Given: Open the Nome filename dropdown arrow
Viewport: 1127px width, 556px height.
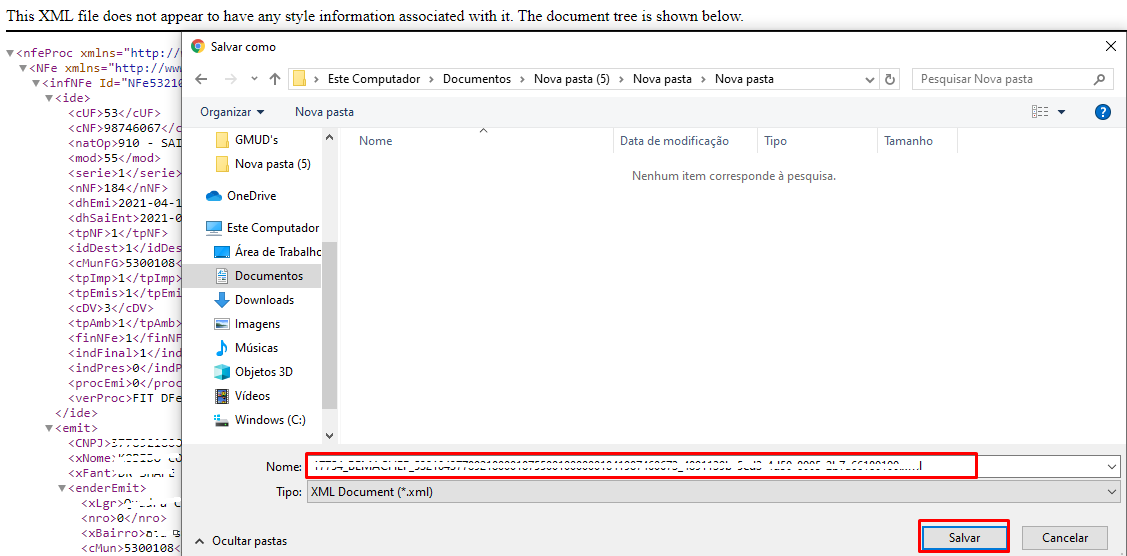Looking at the screenshot, I should pyautogui.click(x=1113, y=467).
